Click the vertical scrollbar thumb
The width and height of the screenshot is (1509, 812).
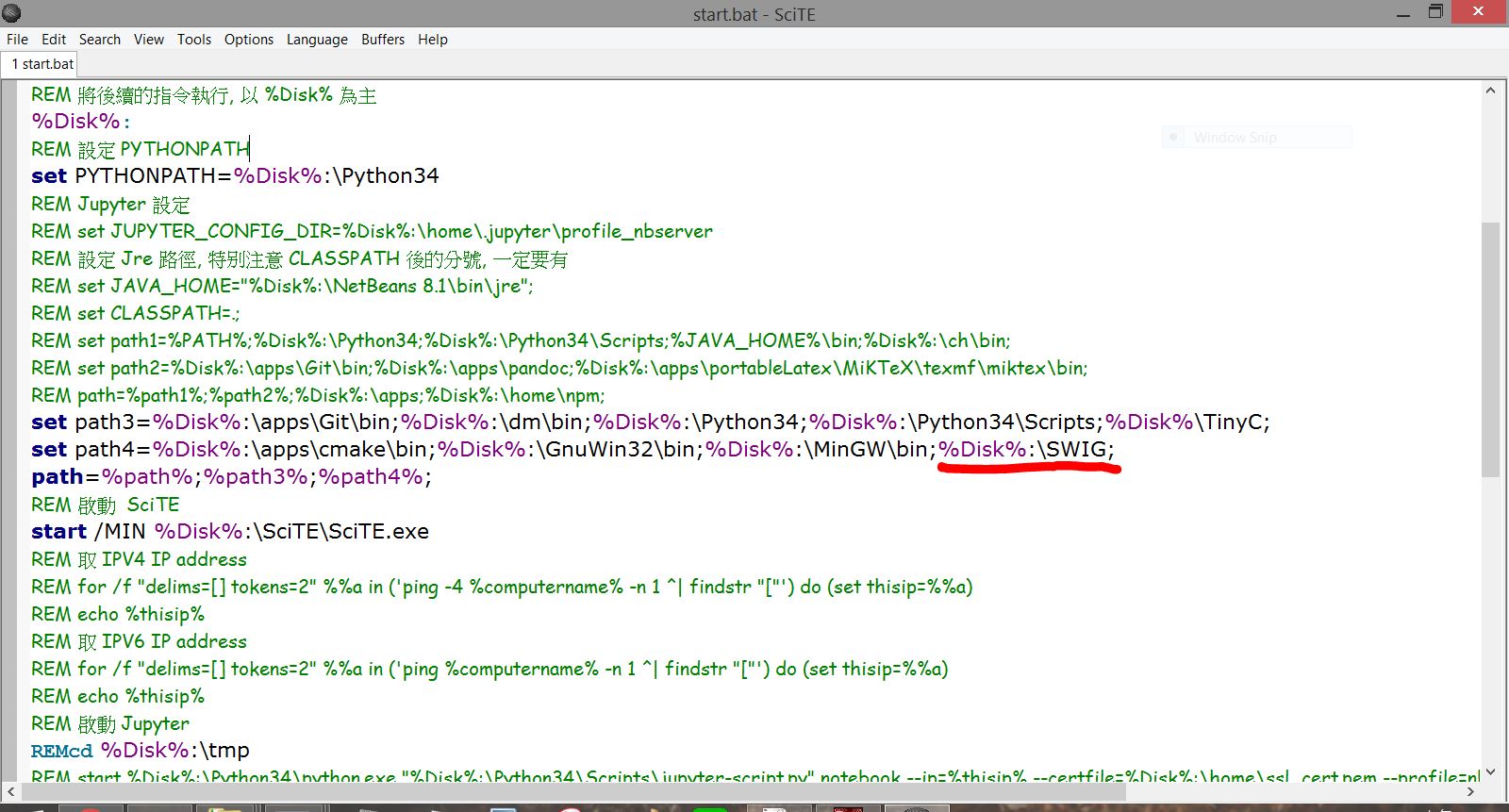(x=1490, y=349)
